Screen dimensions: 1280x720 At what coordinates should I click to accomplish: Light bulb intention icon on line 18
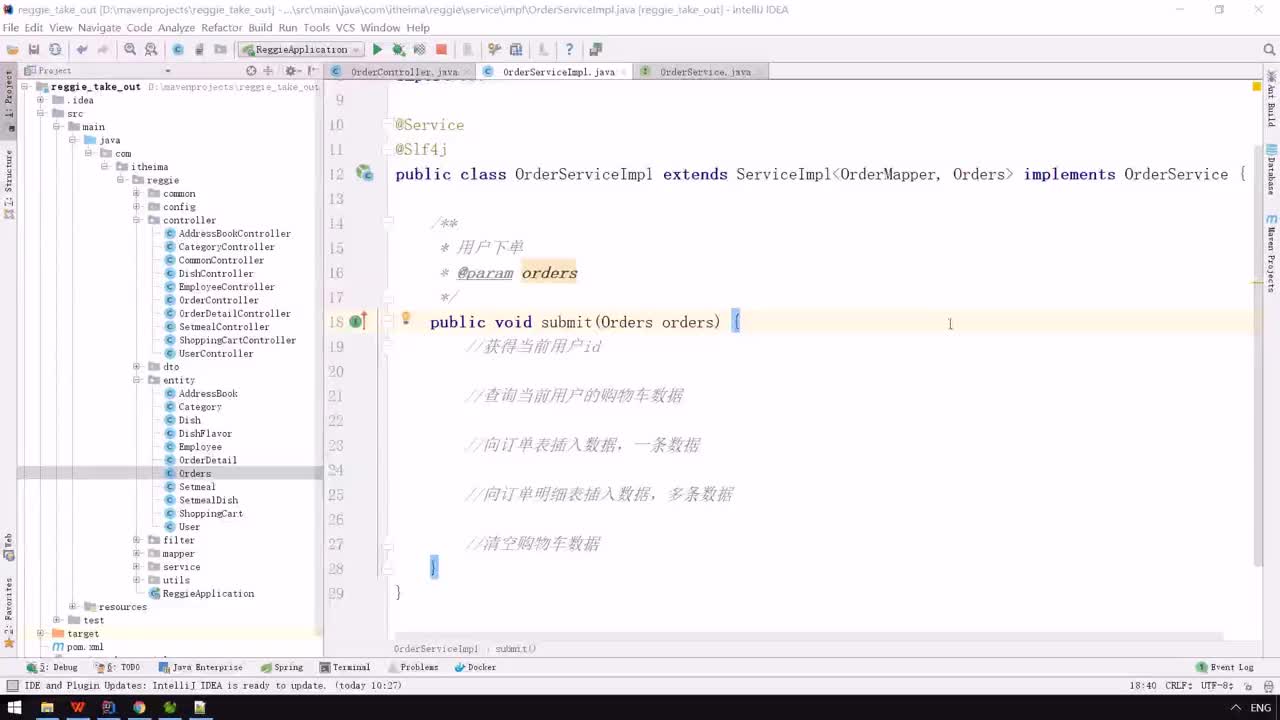[406, 319]
